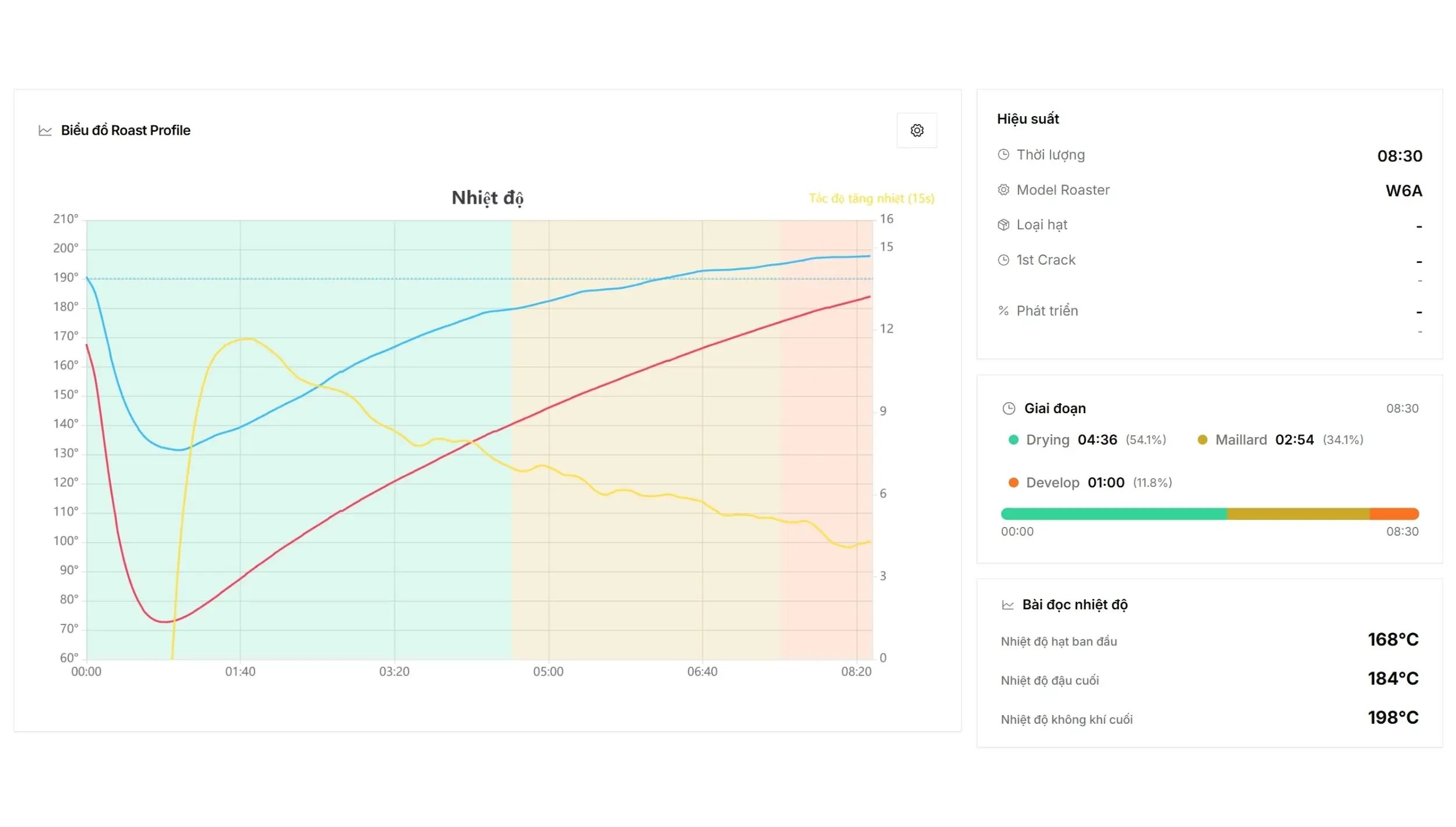This screenshot has height=827, width=1456.
Task: Click the 08:30 duration value
Action: click(x=1400, y=156)
